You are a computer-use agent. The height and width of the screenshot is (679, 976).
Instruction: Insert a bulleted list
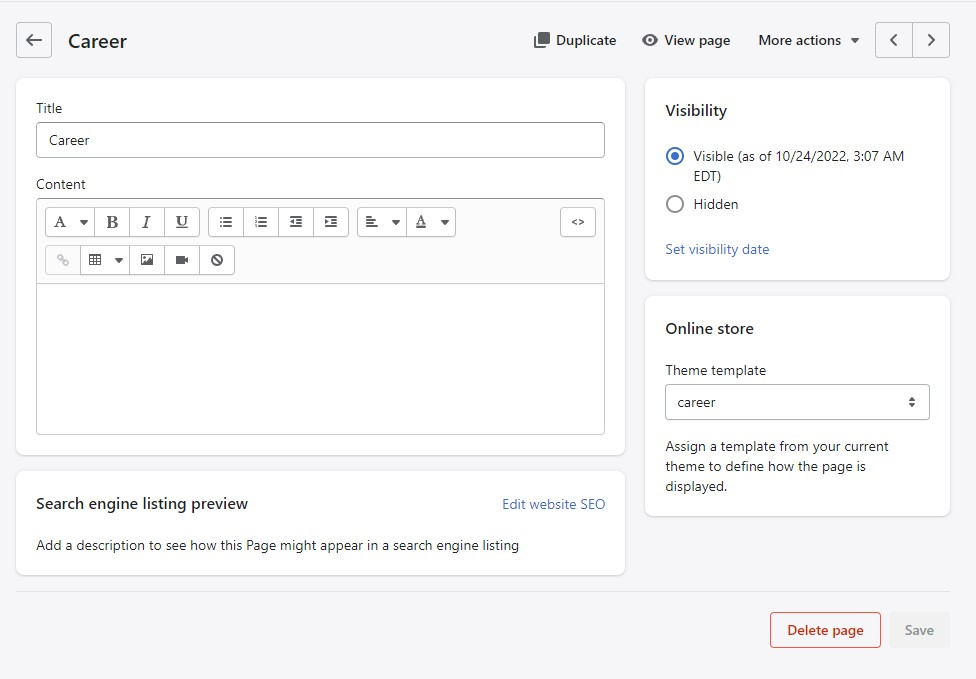[x=226, y=222]
